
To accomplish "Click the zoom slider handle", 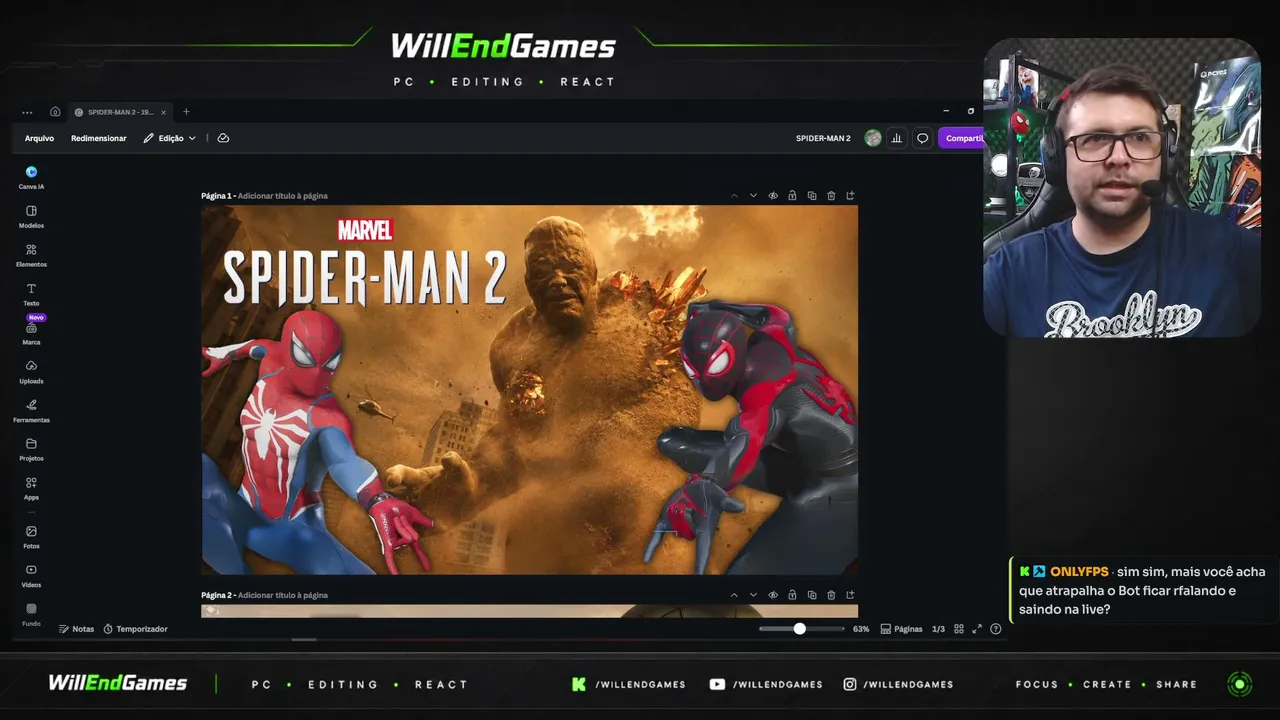I will coord(799,629).
